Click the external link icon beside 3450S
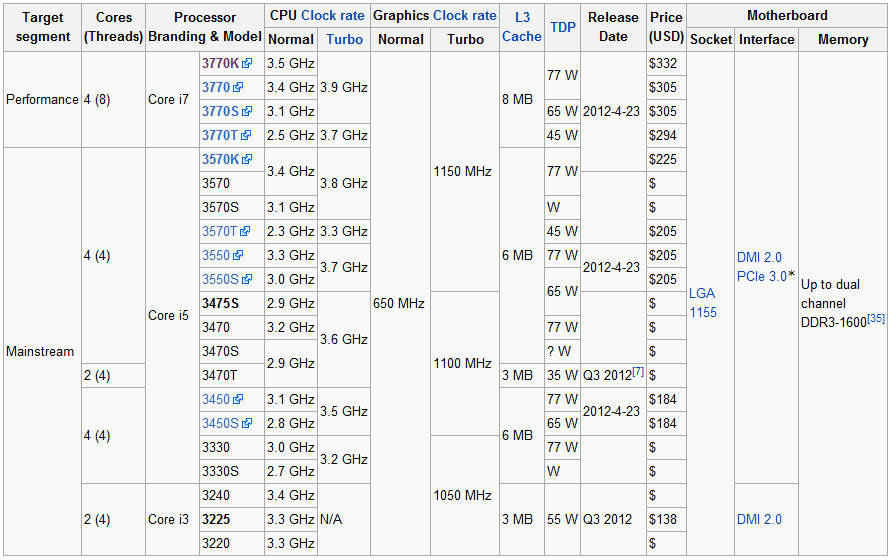This screenshot has height=560, width=892. click(247, 423)
